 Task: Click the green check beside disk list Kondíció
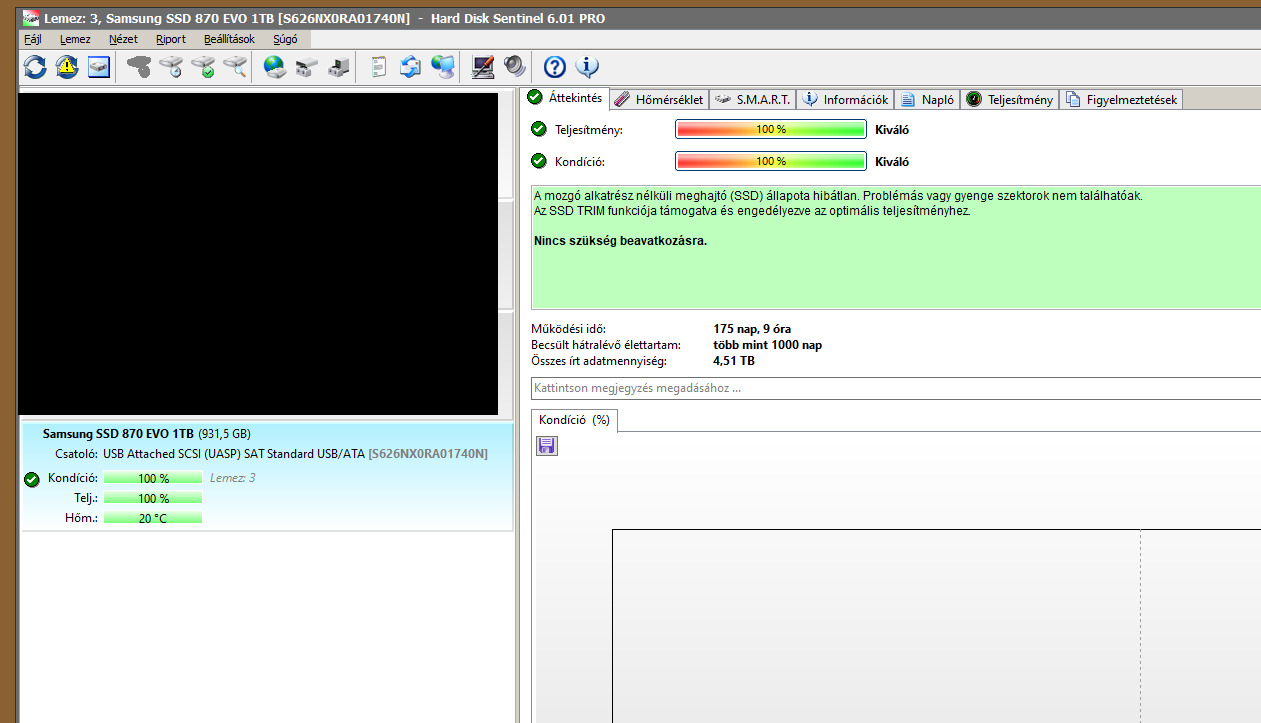(32, 479)
